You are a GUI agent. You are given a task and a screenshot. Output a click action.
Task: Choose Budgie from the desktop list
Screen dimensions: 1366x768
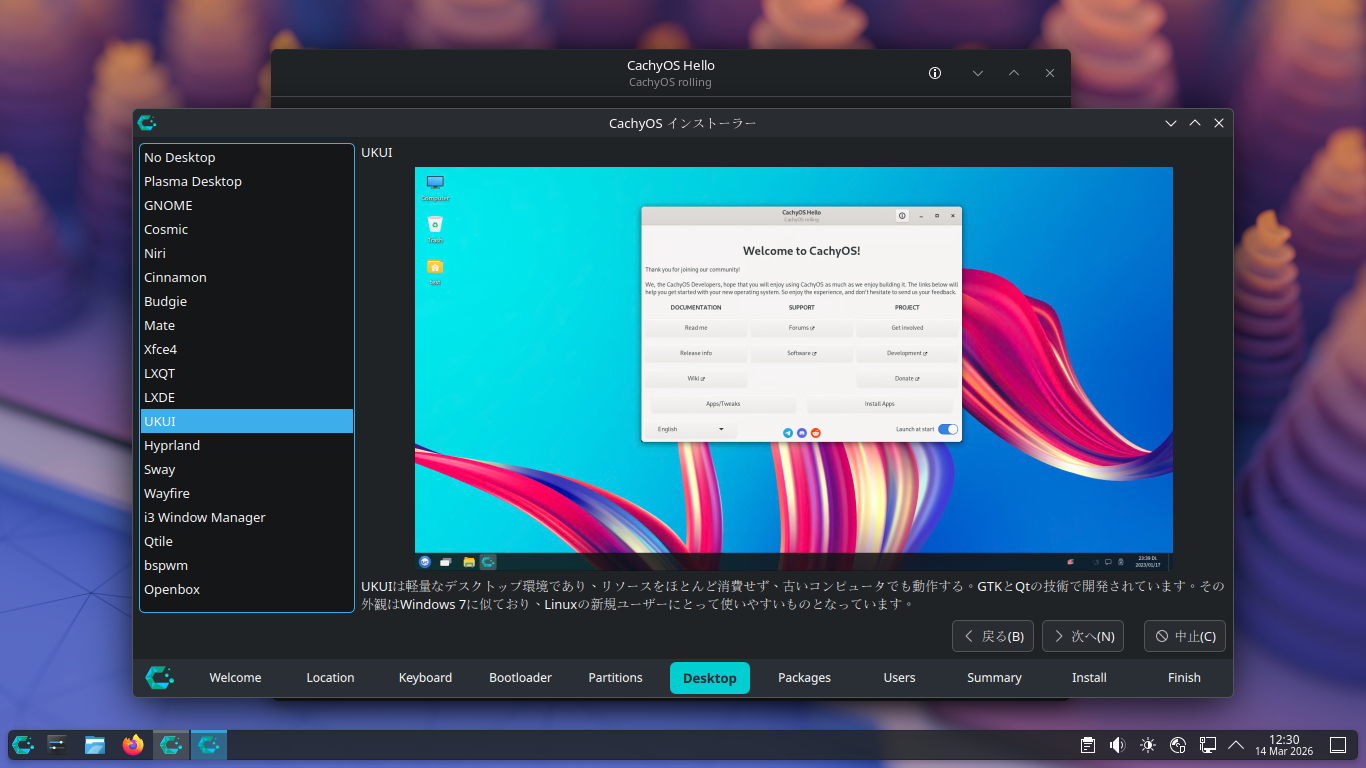coord(247,301)
